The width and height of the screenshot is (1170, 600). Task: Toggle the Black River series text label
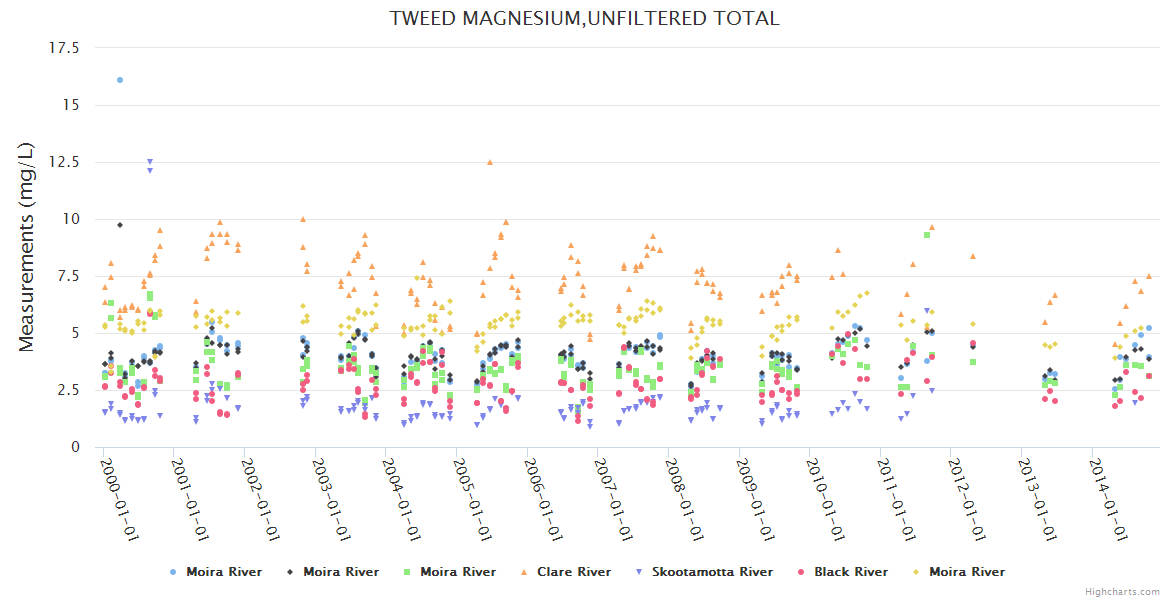[850, 572]
